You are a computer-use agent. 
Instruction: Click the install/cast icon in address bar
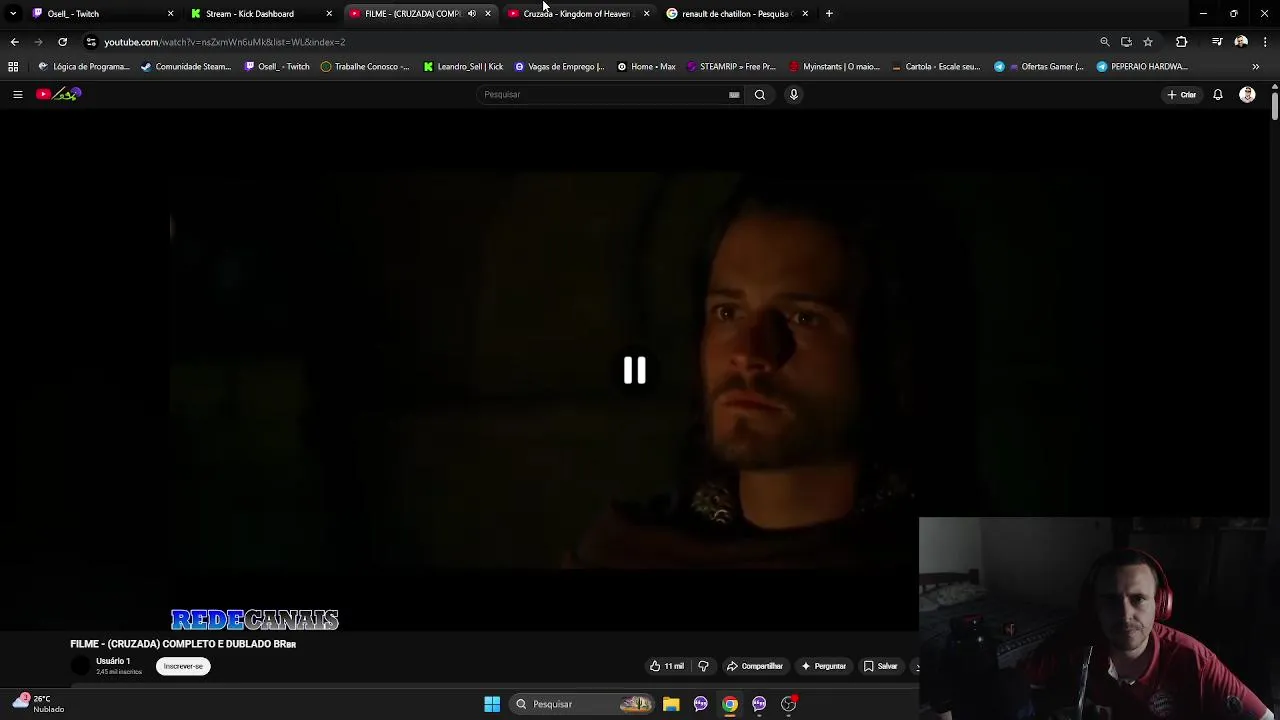coord(1126,42)
